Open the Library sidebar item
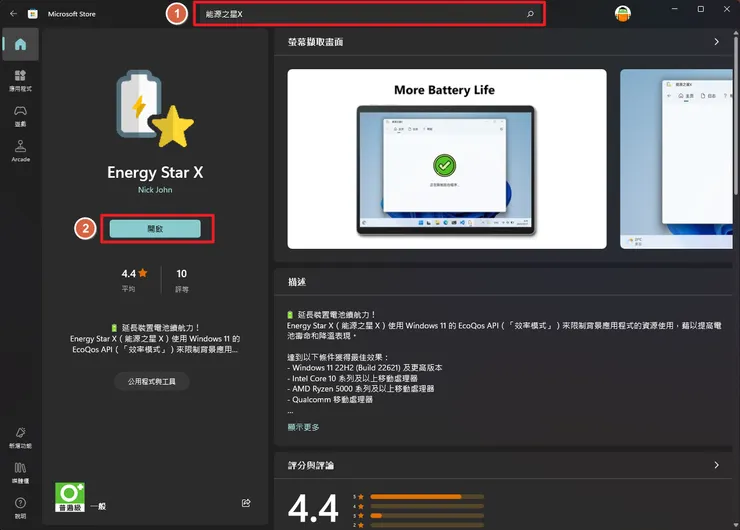740x530 pixels. (x=20, y=472)
